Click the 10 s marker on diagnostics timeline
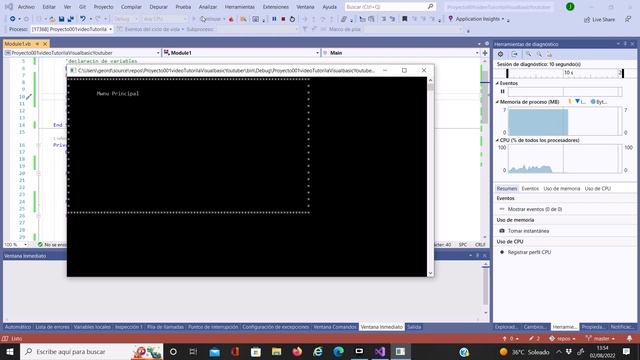 pyautogui.click(x=569, y=73)
